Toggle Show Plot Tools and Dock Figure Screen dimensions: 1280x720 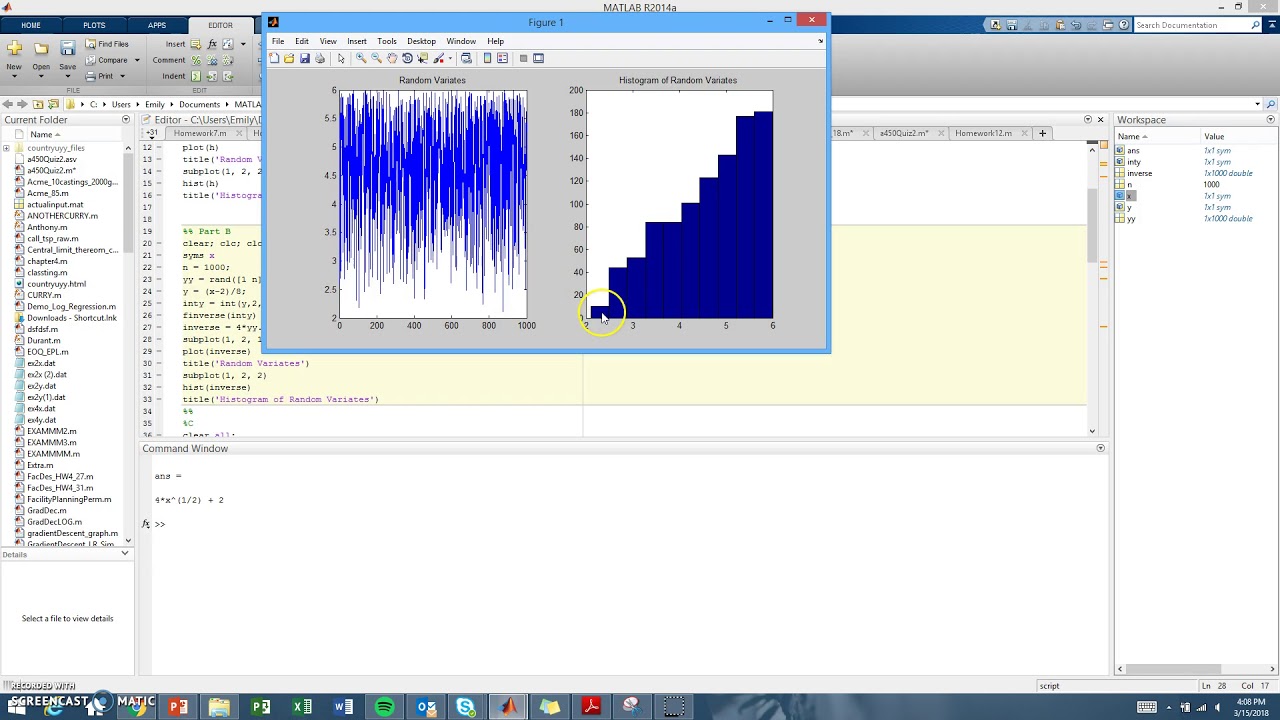[x=538, y=58]
